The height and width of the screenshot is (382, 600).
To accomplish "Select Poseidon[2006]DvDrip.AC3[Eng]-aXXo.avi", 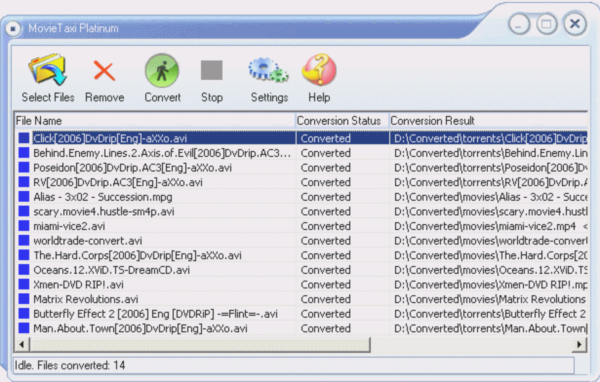I will pos(132,168).
